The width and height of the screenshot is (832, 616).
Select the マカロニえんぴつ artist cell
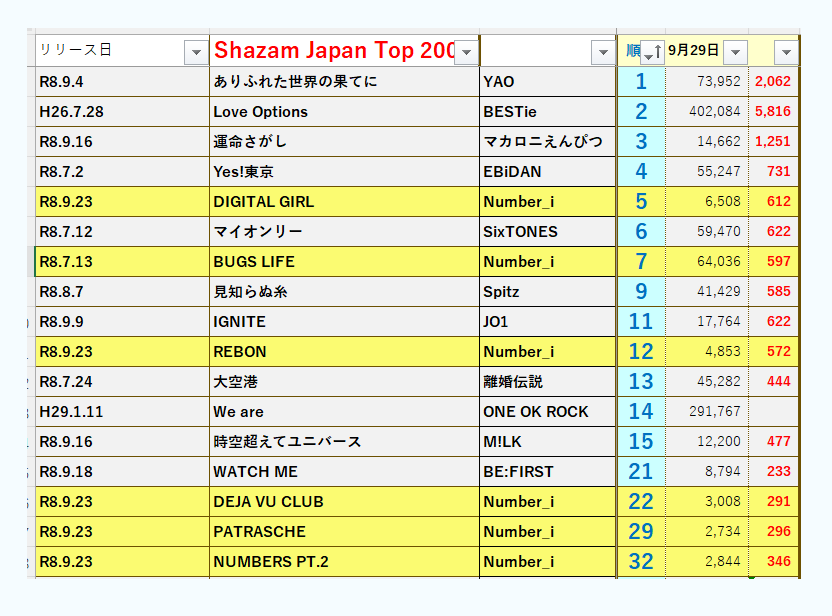tap(548, 142)
